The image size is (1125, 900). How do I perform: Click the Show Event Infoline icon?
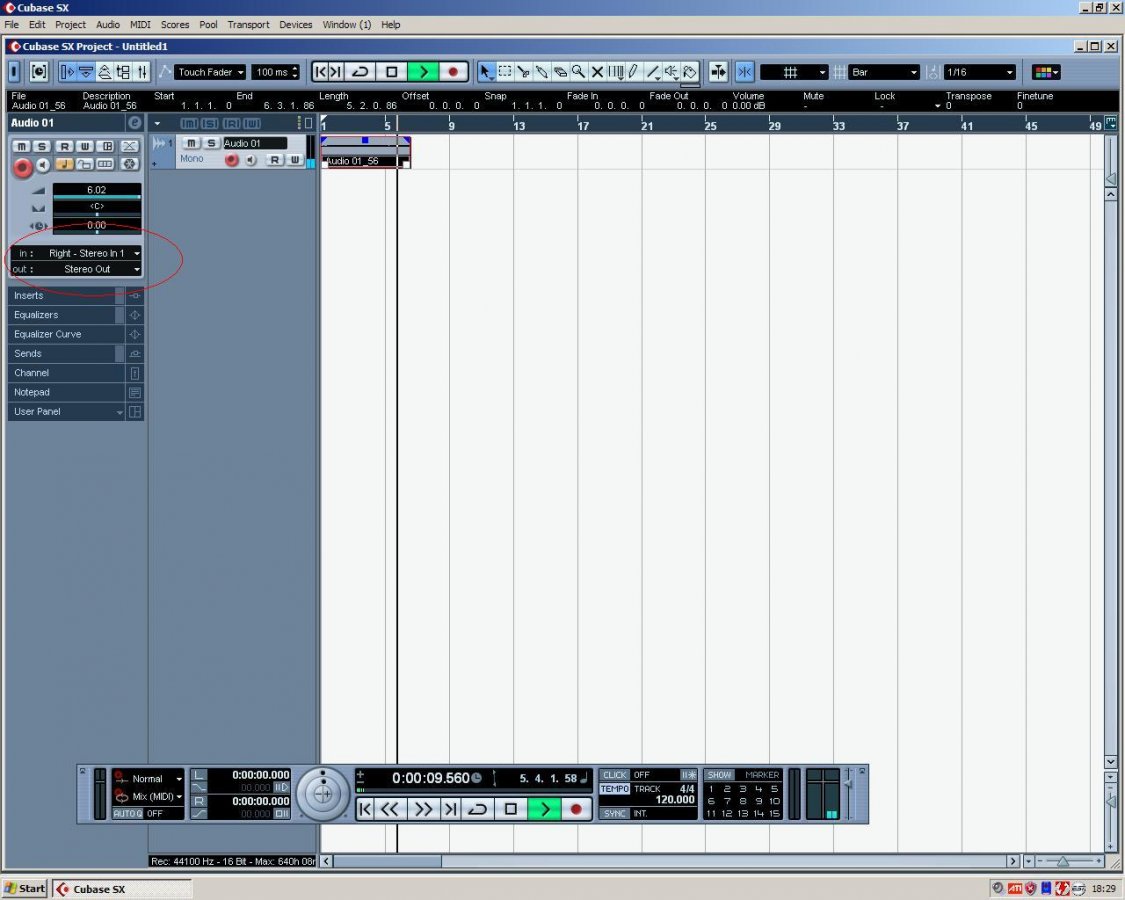(85, 72)
